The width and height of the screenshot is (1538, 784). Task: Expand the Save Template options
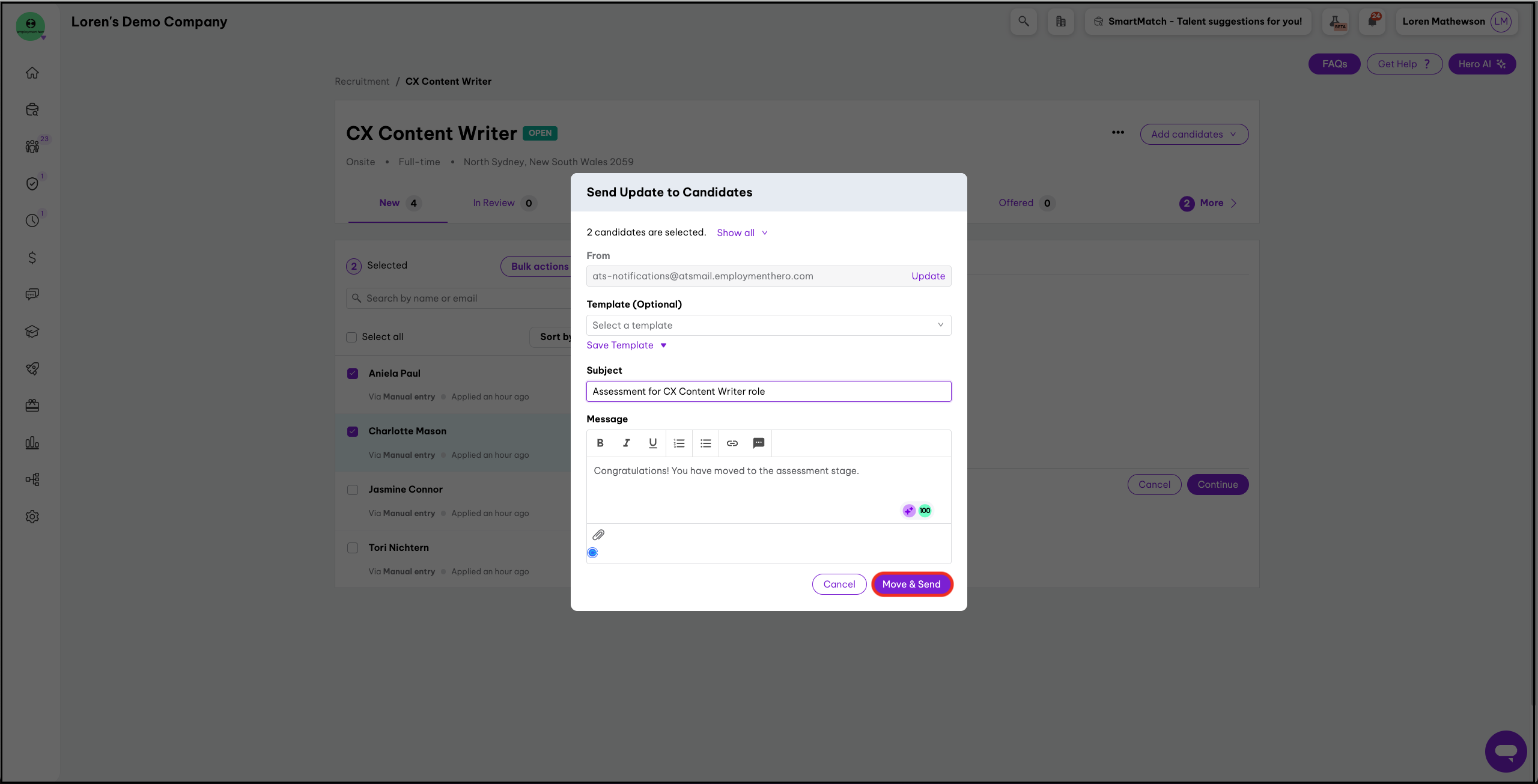pos(626,345)
